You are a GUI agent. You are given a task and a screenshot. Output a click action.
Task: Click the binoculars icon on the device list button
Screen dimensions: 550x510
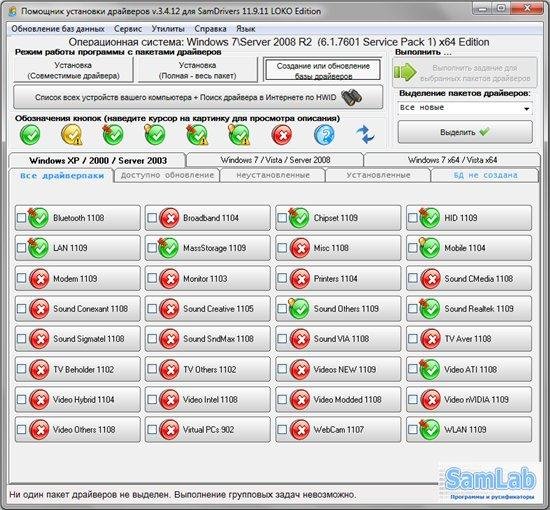(351, 98)
